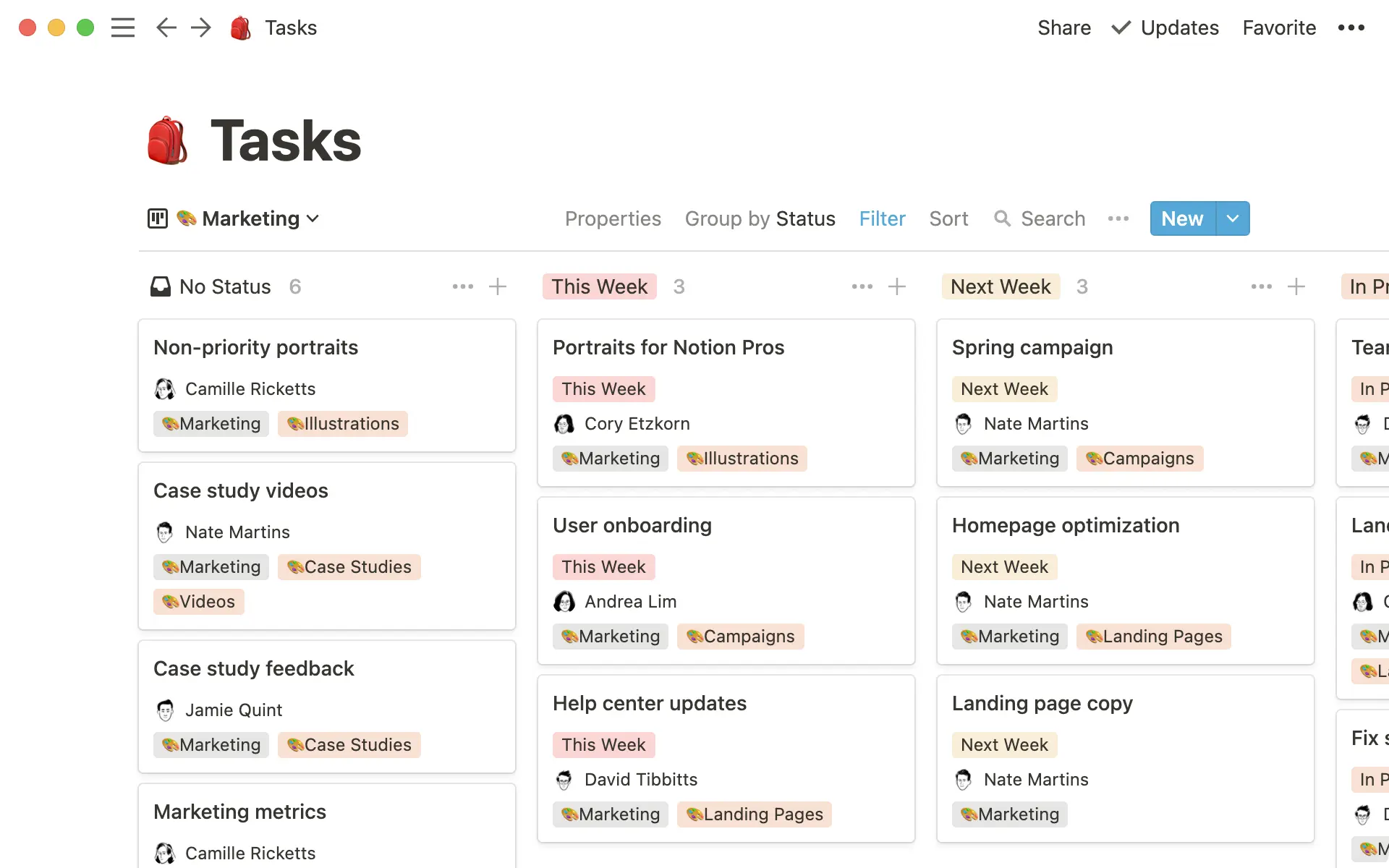1389x868 pixels.
Task: Toggle Favorite for the Tasks page
Action: pos(1278,27)
